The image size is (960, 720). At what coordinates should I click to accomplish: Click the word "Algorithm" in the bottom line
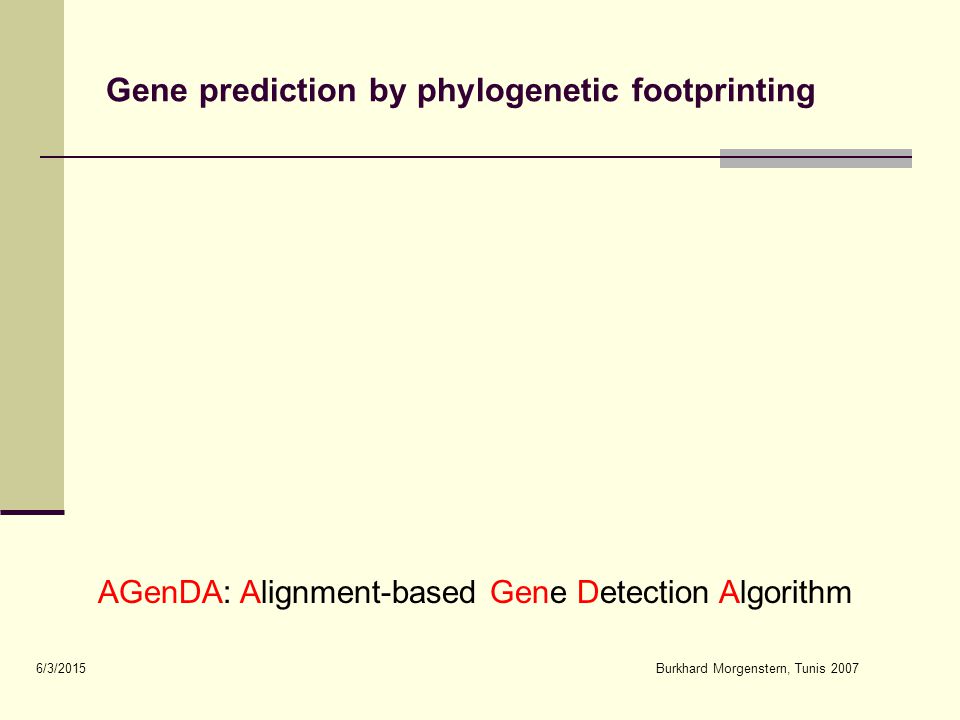point(785,592)
